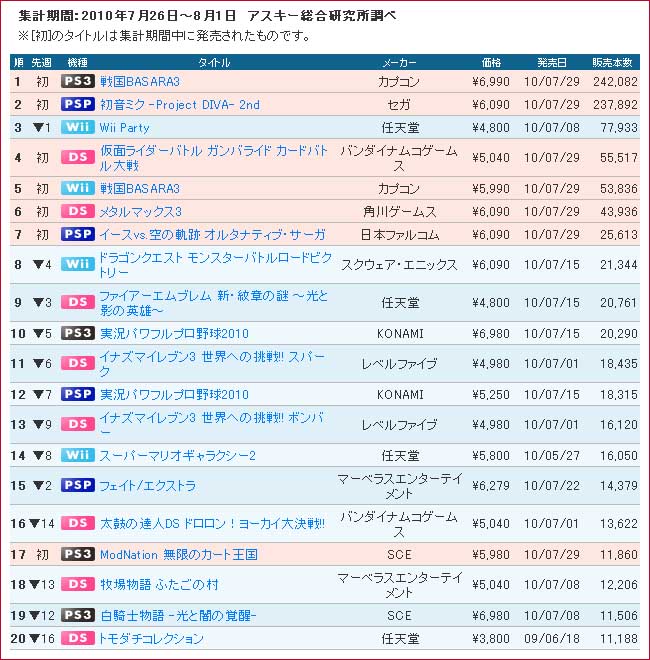Click DS badge beside イナズマイレブン3 ボンバー

point(77,424)
